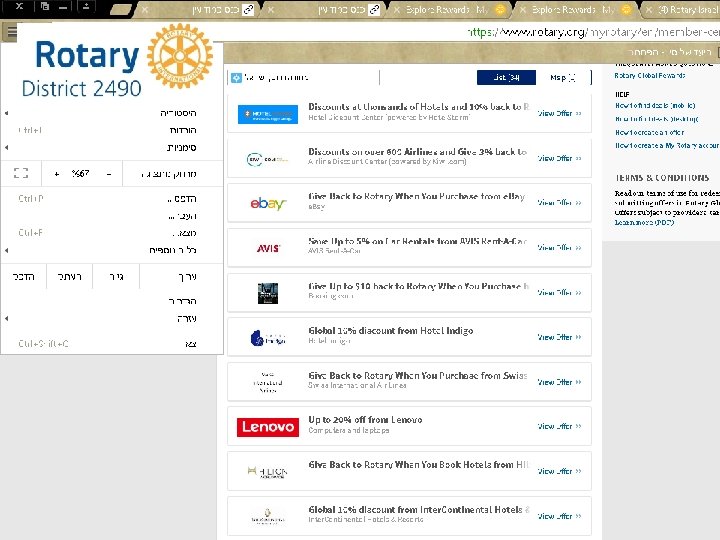The width and height of the screenshot is (720, 540).
Task: Click 'Give Back to Rotary' eBay title
Action: click(x=416, y=197)
